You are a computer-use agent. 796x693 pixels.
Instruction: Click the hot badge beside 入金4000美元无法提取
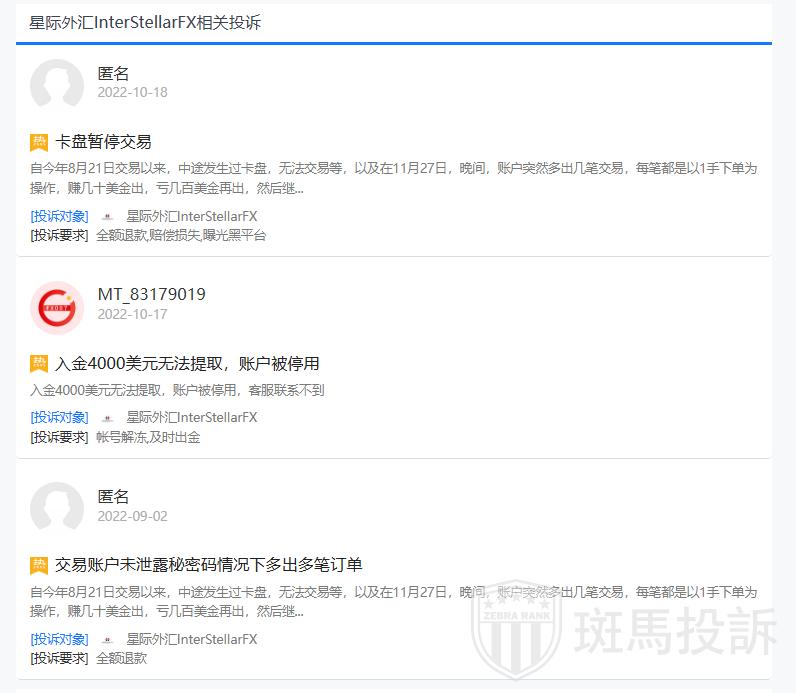click(39, 363)
